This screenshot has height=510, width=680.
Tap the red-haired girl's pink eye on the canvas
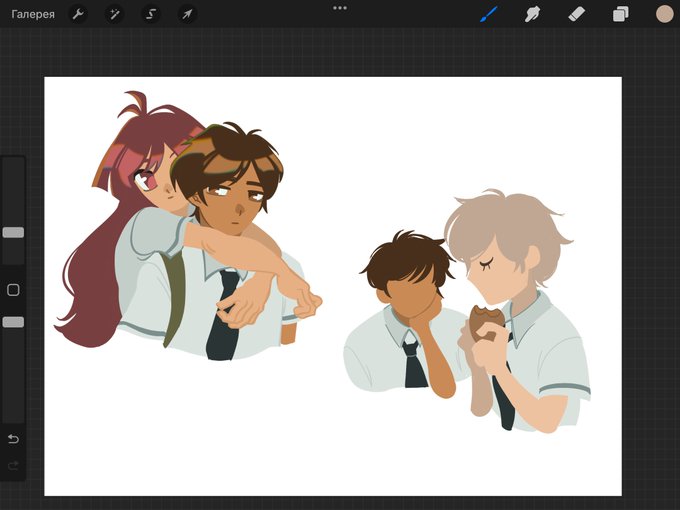click(144, 180)
